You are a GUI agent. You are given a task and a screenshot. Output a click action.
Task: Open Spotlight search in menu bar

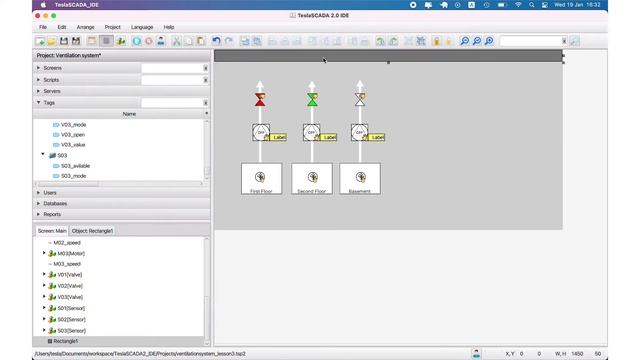coord(531,5)
